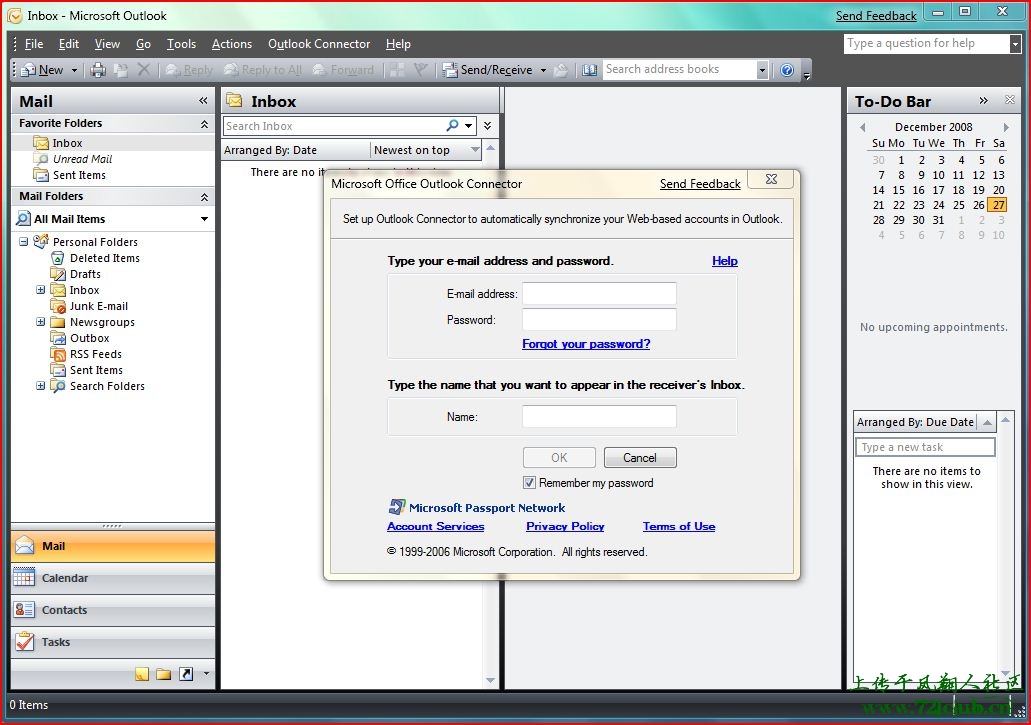Open the Tools menu
The height and width of the screenshot is (725, 1031).
coord(181,44)
